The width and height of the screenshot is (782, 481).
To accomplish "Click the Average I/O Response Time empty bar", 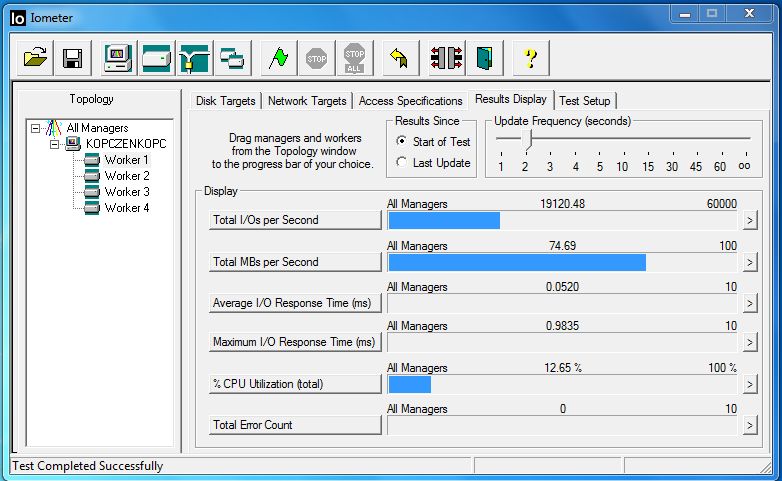I will pos(562,303).
